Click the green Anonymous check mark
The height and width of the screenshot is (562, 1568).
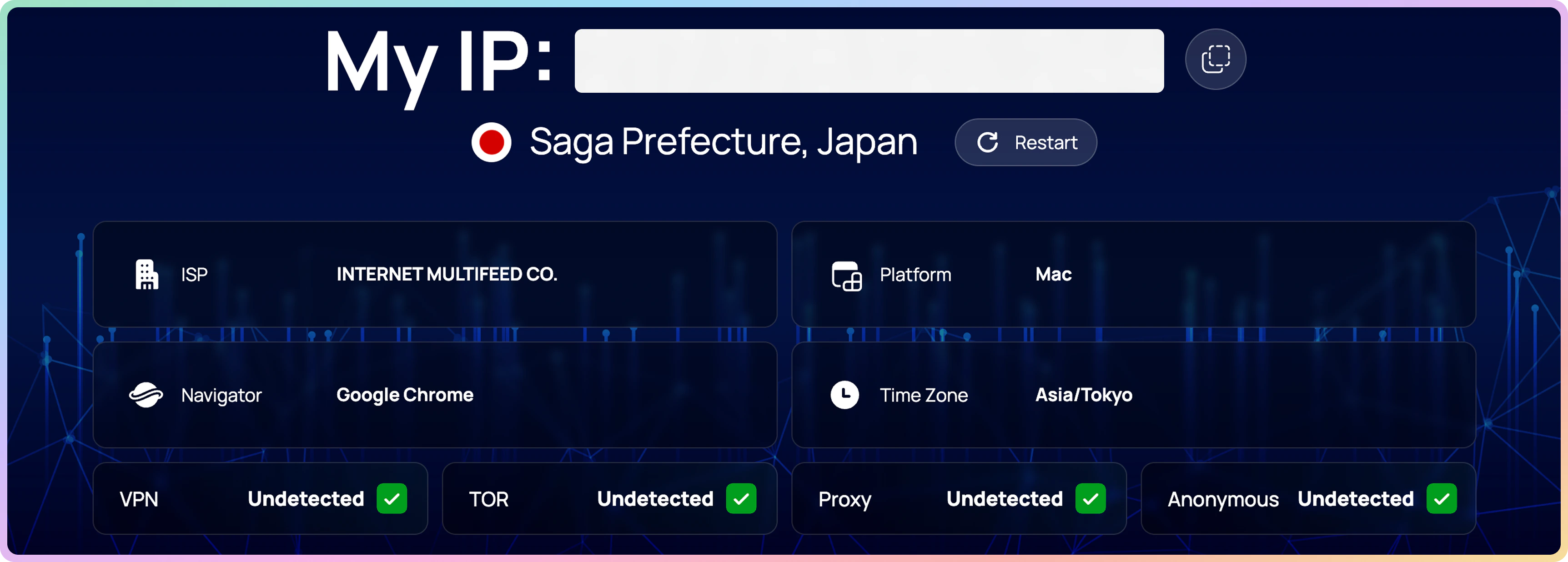point(1441,499)
